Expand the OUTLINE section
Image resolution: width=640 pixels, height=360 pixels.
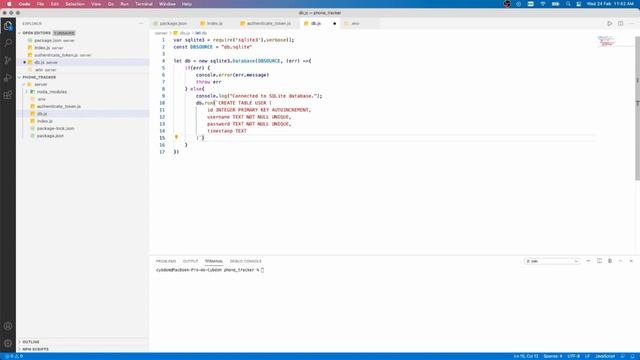click(31, 342)
